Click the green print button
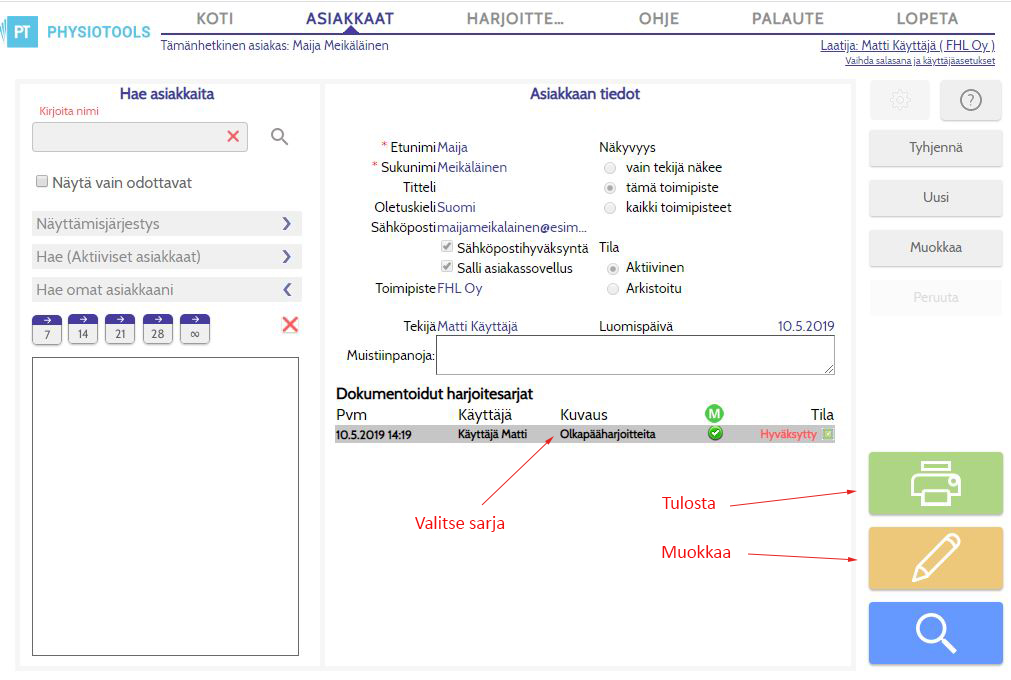Viewport: 1011px width, 680px height. click(935, 483)
